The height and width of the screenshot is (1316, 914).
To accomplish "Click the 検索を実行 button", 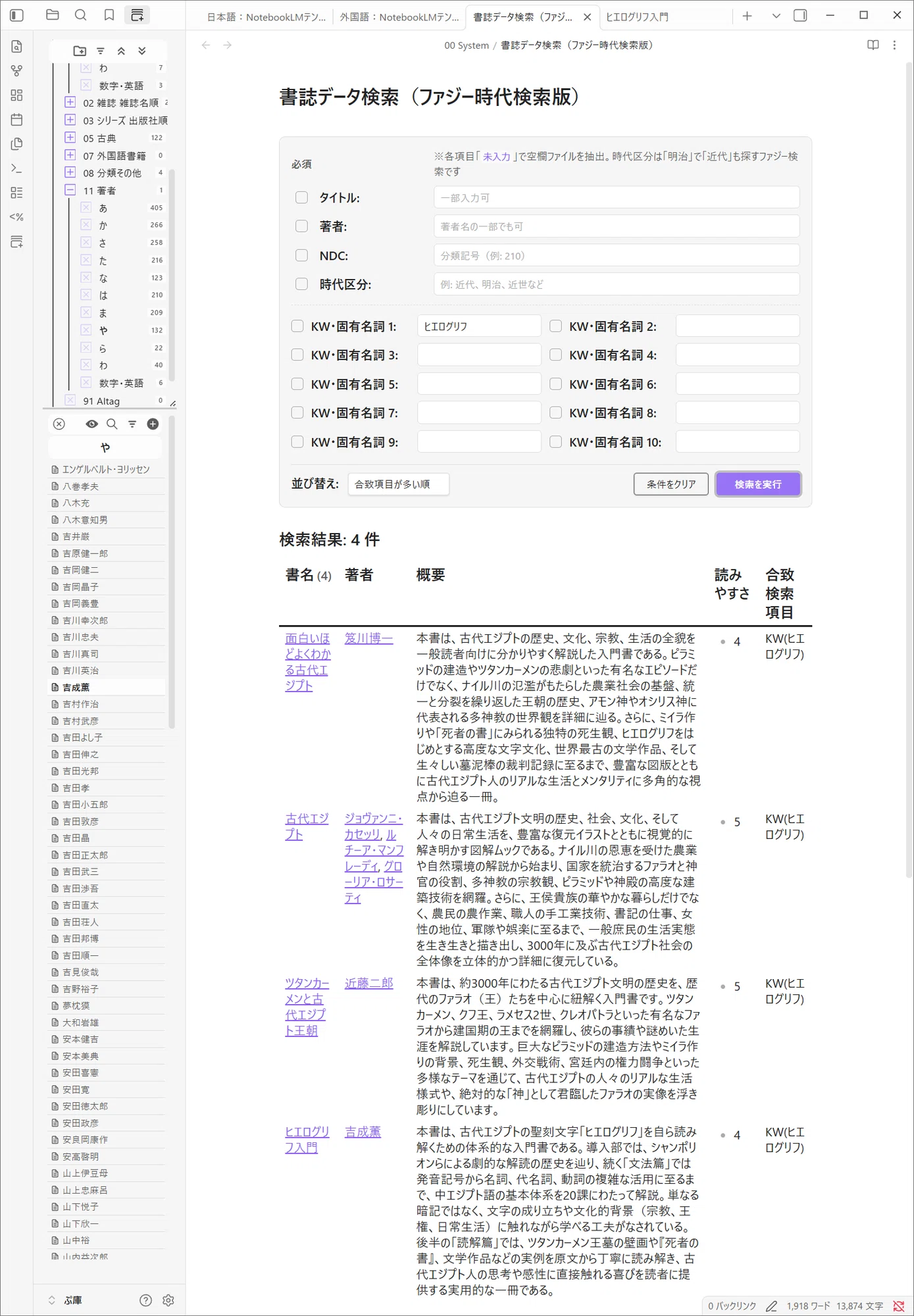I will coord(758,484).
